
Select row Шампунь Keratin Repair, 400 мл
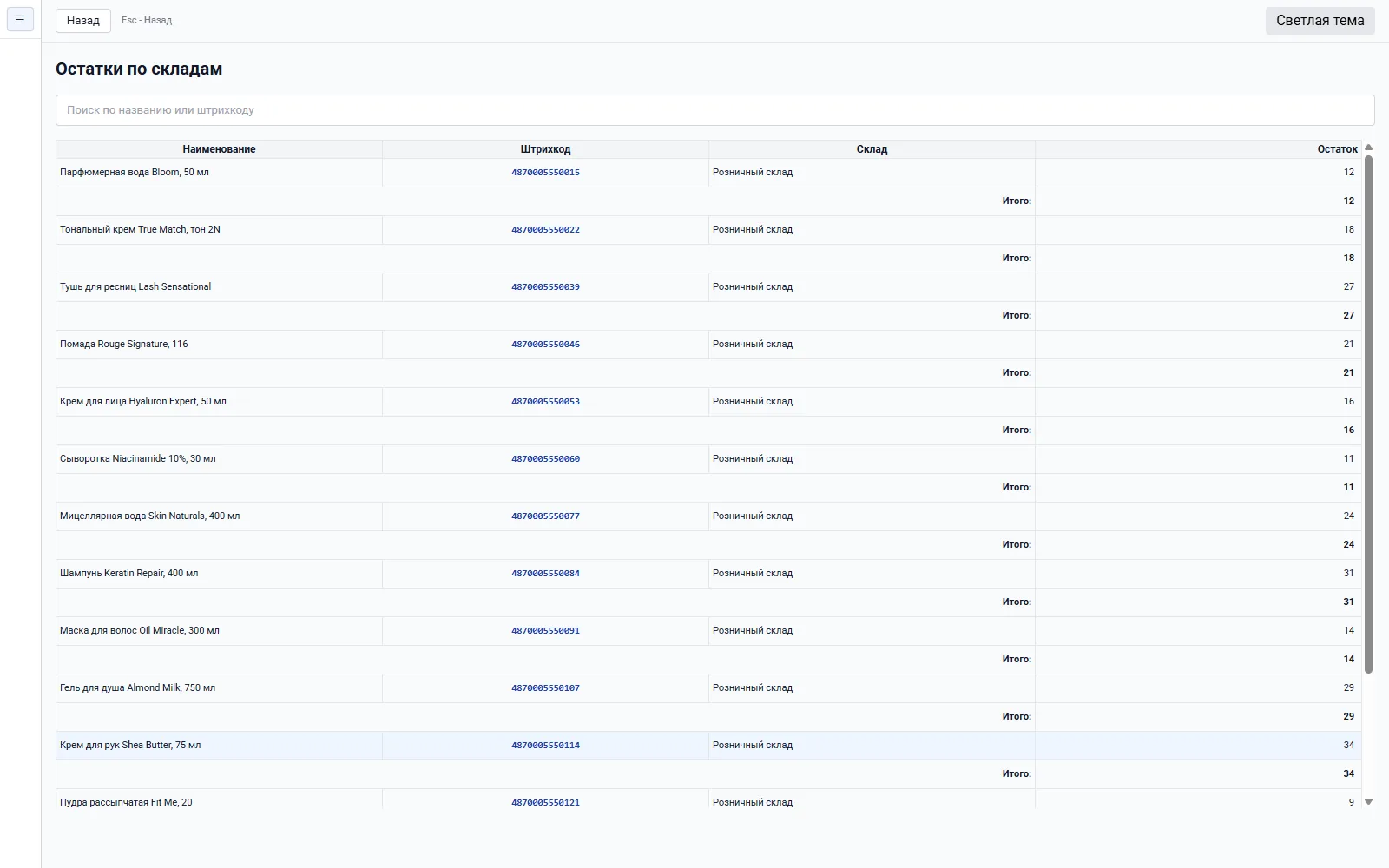708,574
